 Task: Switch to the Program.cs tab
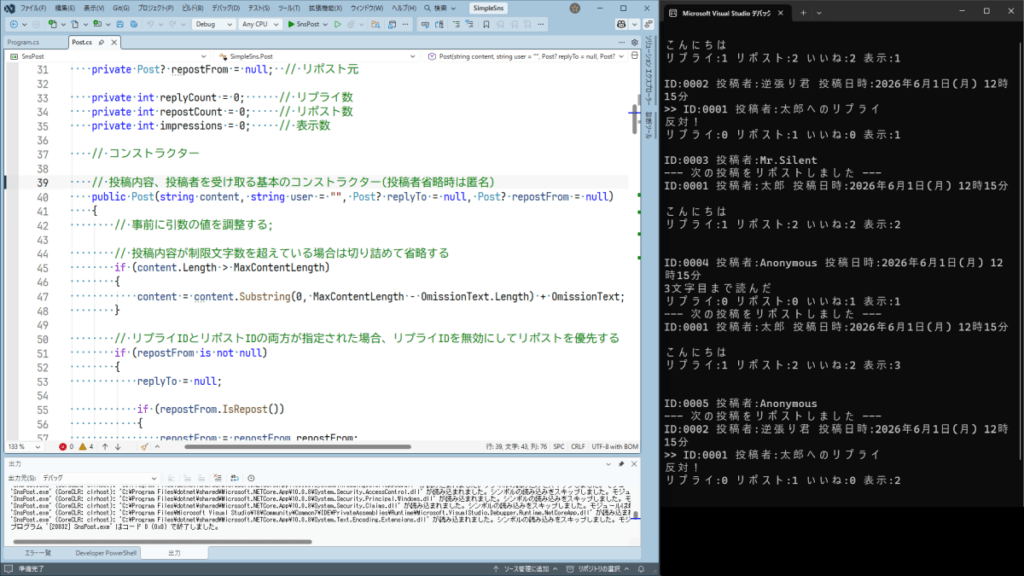[x=24, y=42]
